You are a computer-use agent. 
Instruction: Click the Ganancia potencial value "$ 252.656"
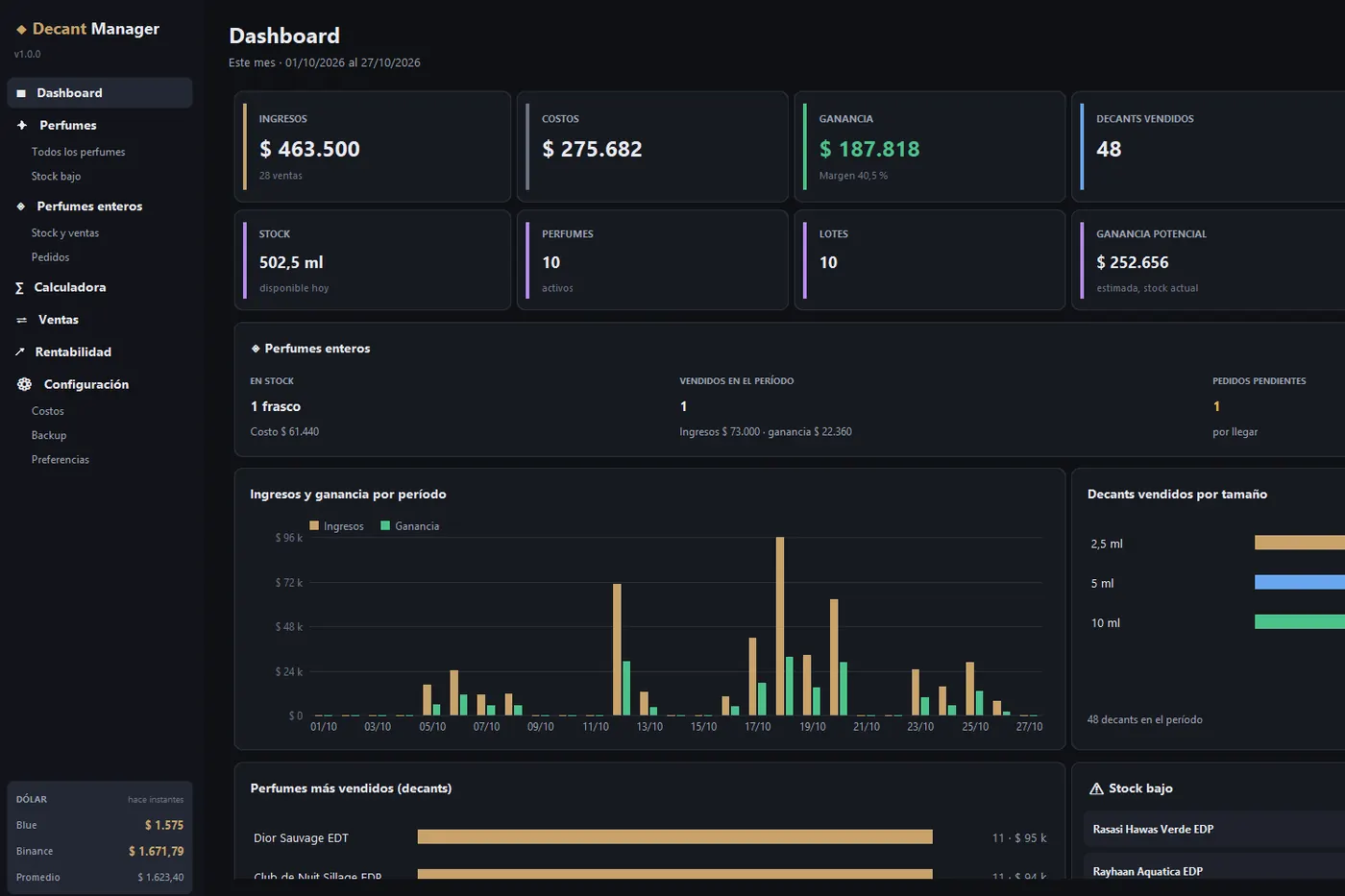point(1133,262)
